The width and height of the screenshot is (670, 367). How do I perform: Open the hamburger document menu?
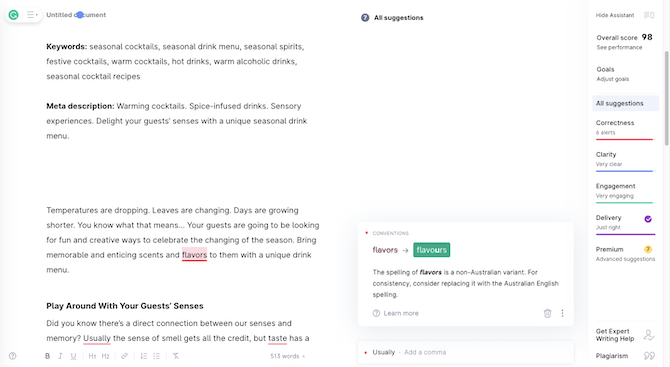coord(32,15)
